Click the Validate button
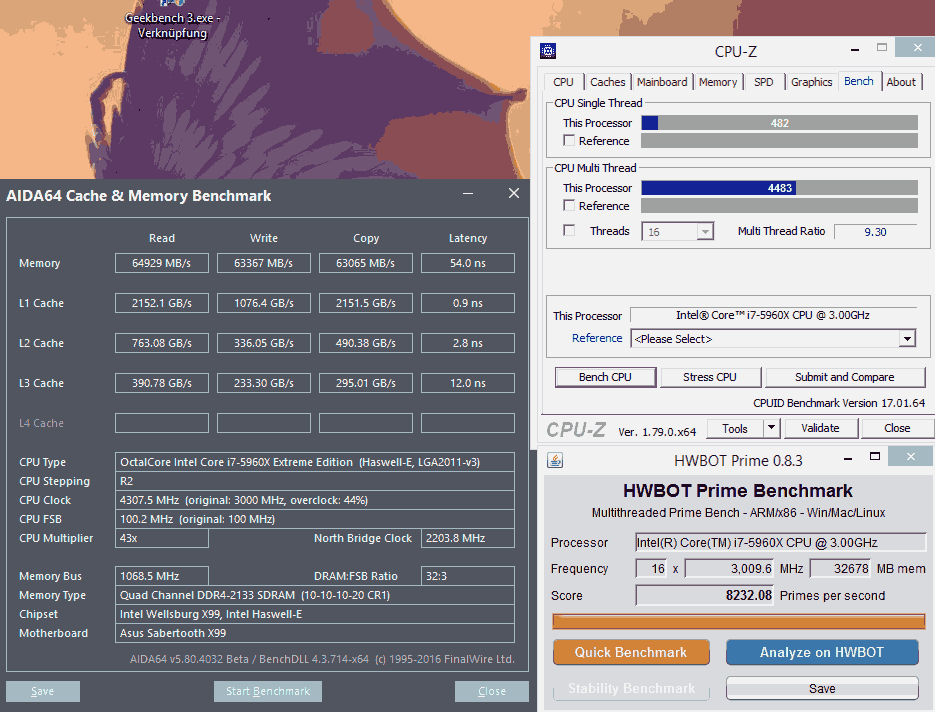935x712 pixels. coord(821,428)
